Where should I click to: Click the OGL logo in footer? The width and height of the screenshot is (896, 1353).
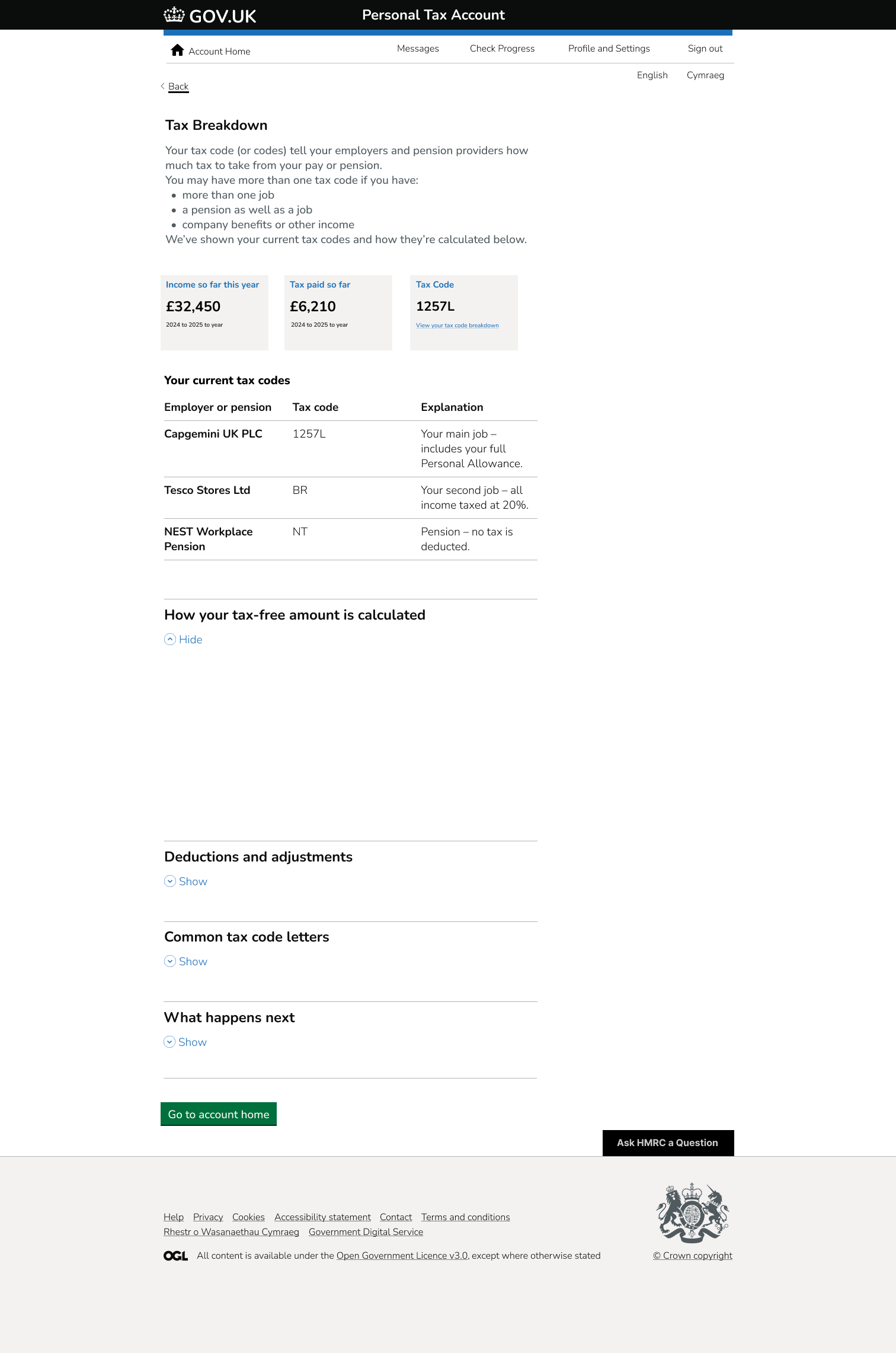point(175,1256)
